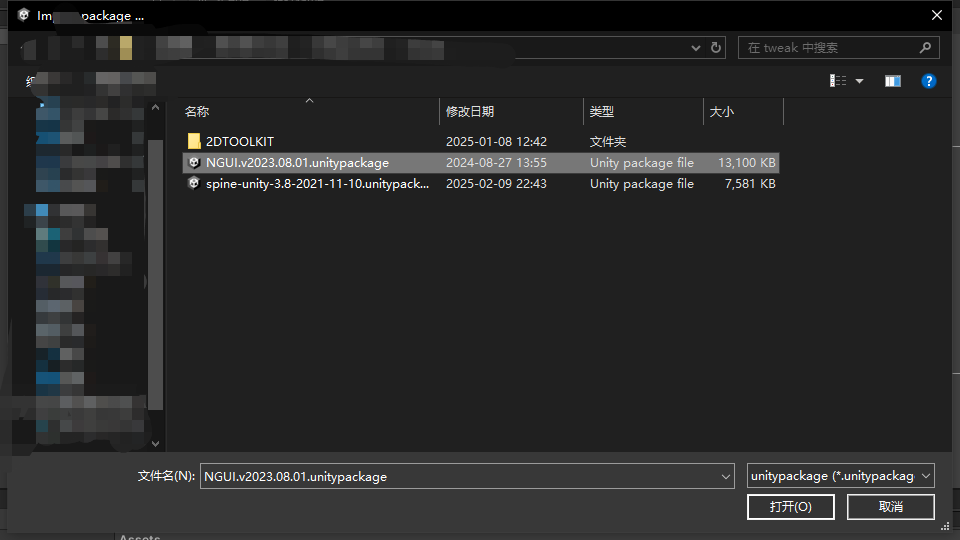Screen dimensions: 960x540
Task: Select the NGUI.v2023.08.01.unitypackage file row
Action: (x=481, y=163)
